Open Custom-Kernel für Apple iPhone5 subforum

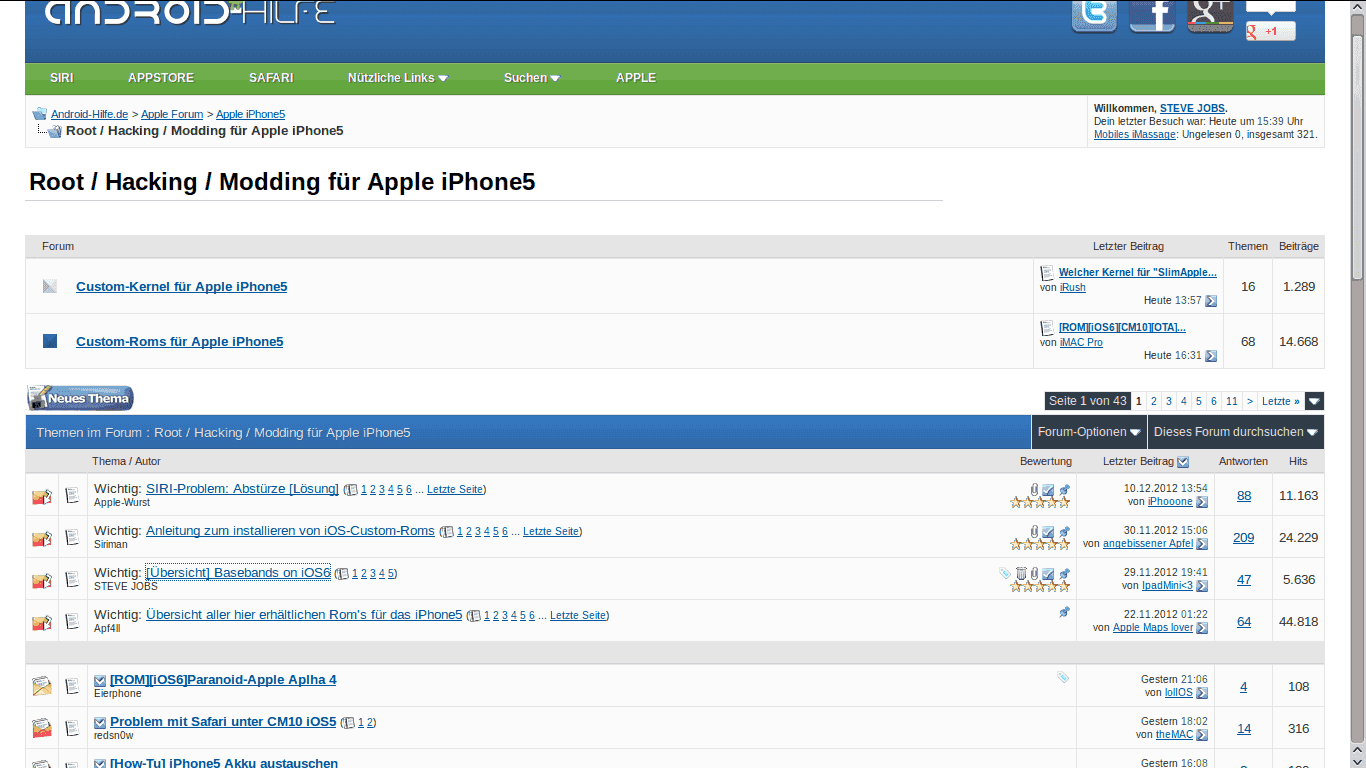(182, 286)
